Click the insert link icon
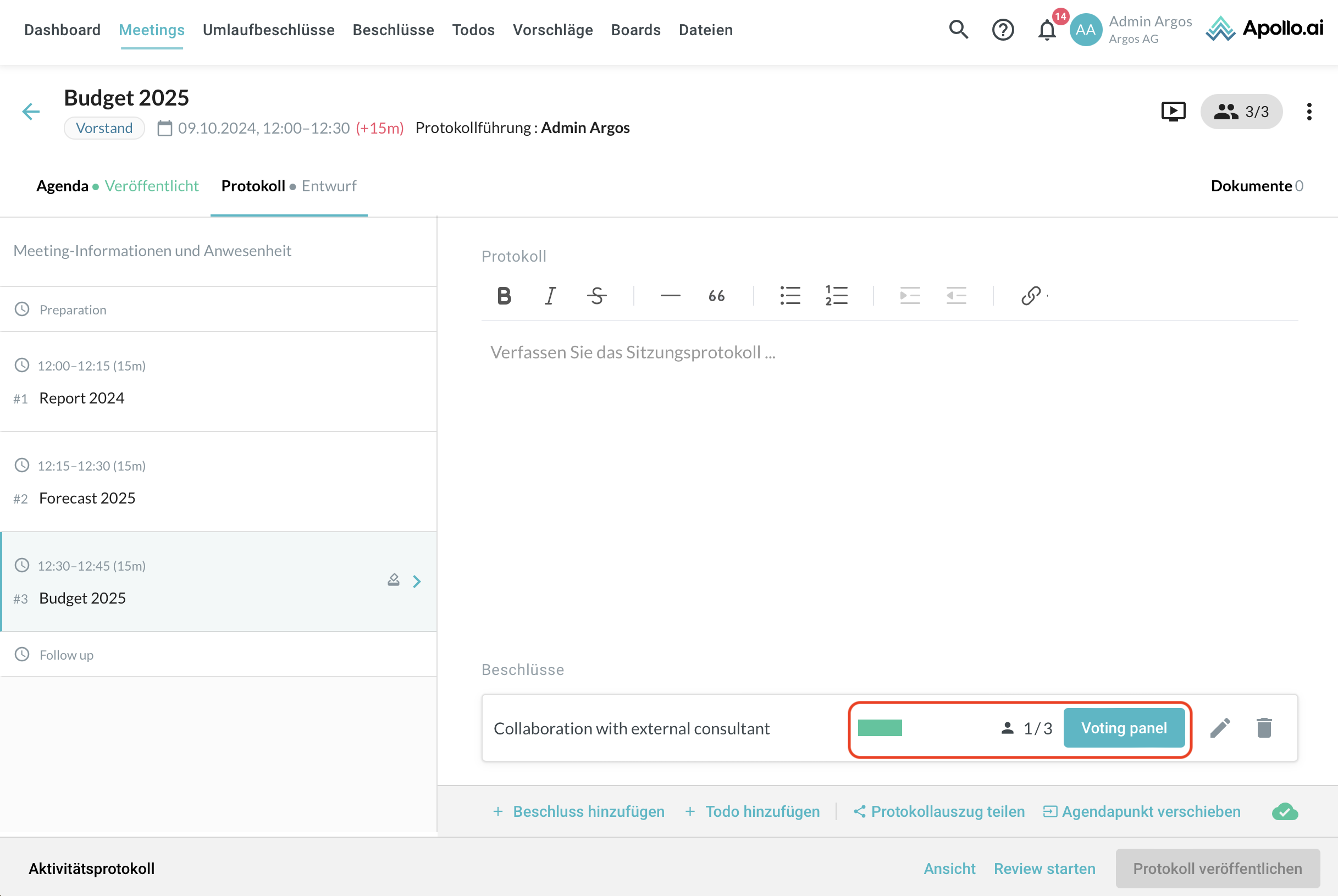Screen dimensions: 1338x896 (x=1031, y=296)
